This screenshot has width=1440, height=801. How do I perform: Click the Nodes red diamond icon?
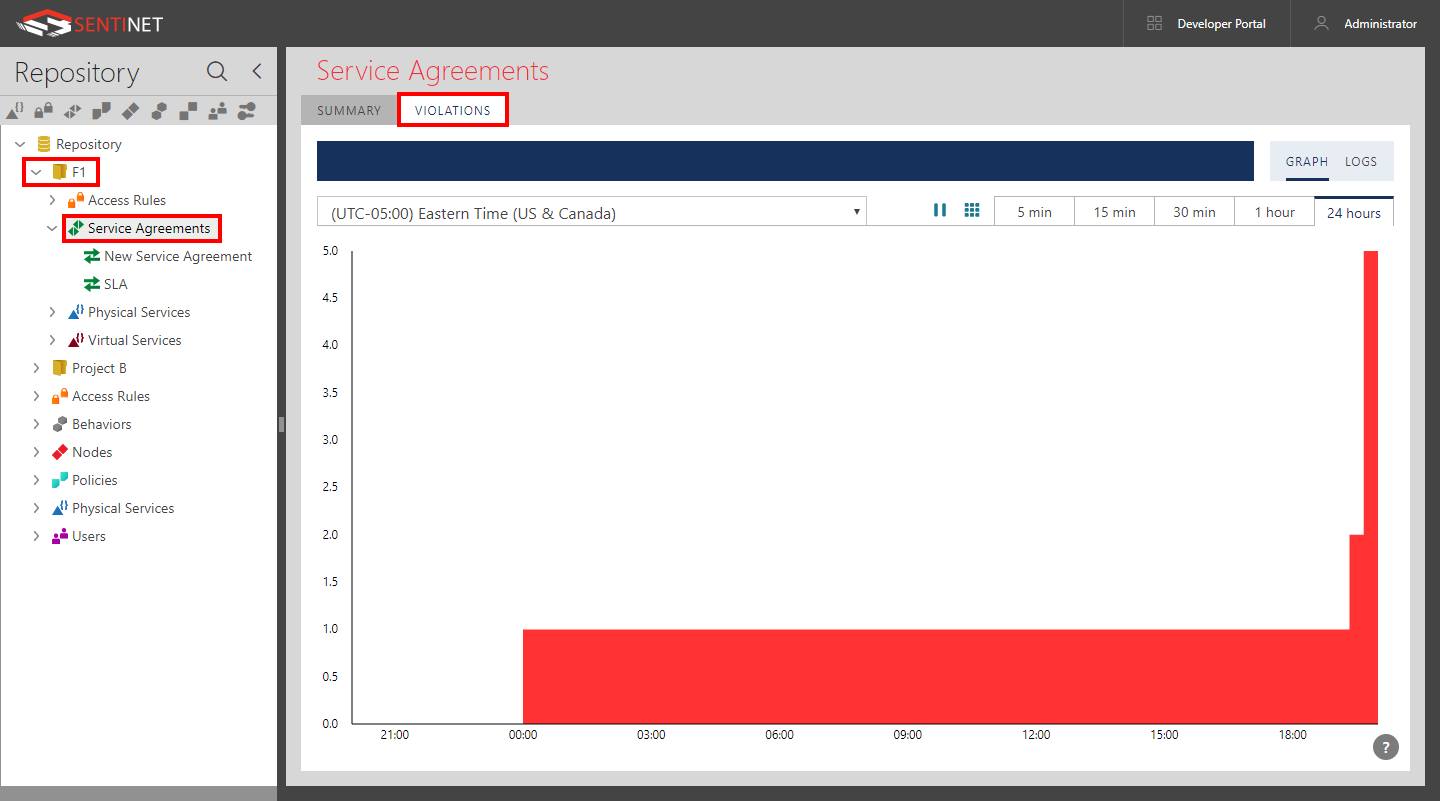tap(60, 452)
